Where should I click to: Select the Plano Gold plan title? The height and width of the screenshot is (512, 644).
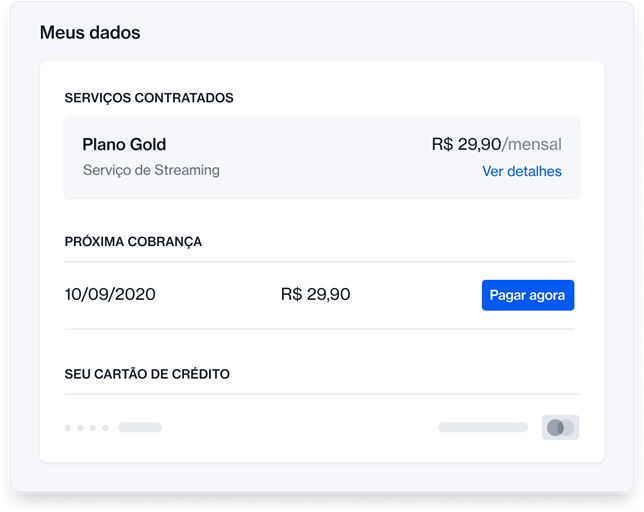coord(124,145)
